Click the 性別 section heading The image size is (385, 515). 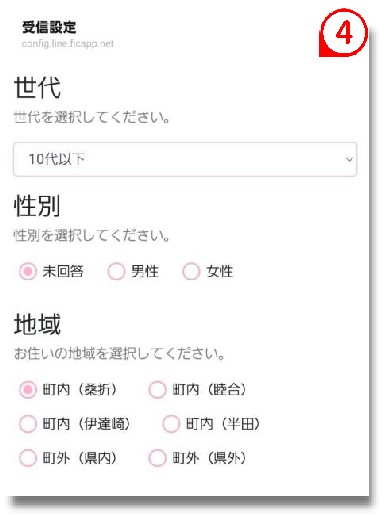click(37, 206)
